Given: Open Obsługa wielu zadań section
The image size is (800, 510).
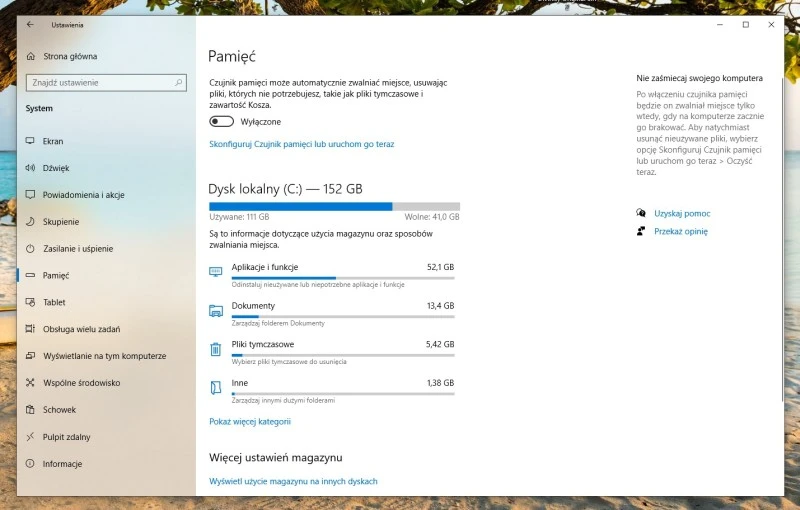Looking at the screenshot, I should pyautogui.click(x=80, y=329).
